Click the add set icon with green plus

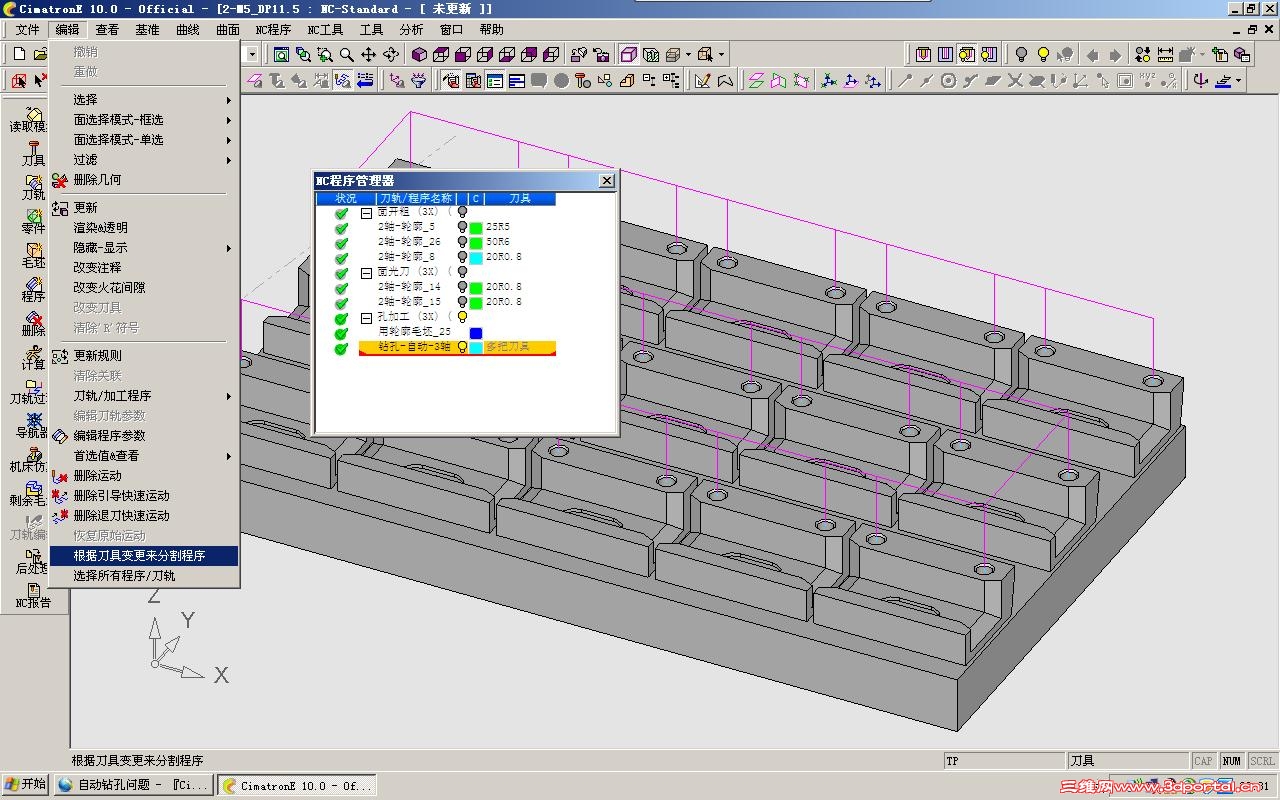1219,54
